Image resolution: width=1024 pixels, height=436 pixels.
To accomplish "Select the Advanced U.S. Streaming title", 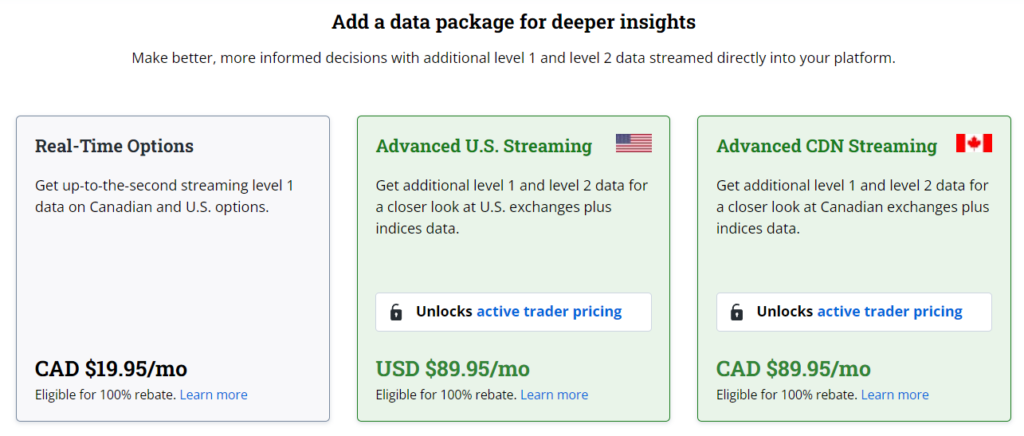I will click(x=484, y=146).
